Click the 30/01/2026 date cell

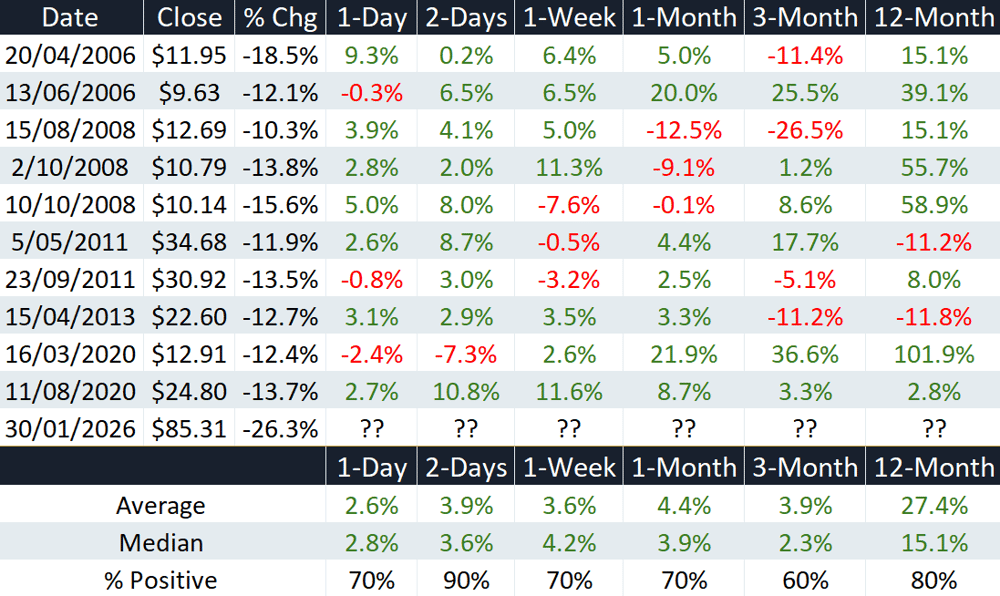(x=70, y=428)
